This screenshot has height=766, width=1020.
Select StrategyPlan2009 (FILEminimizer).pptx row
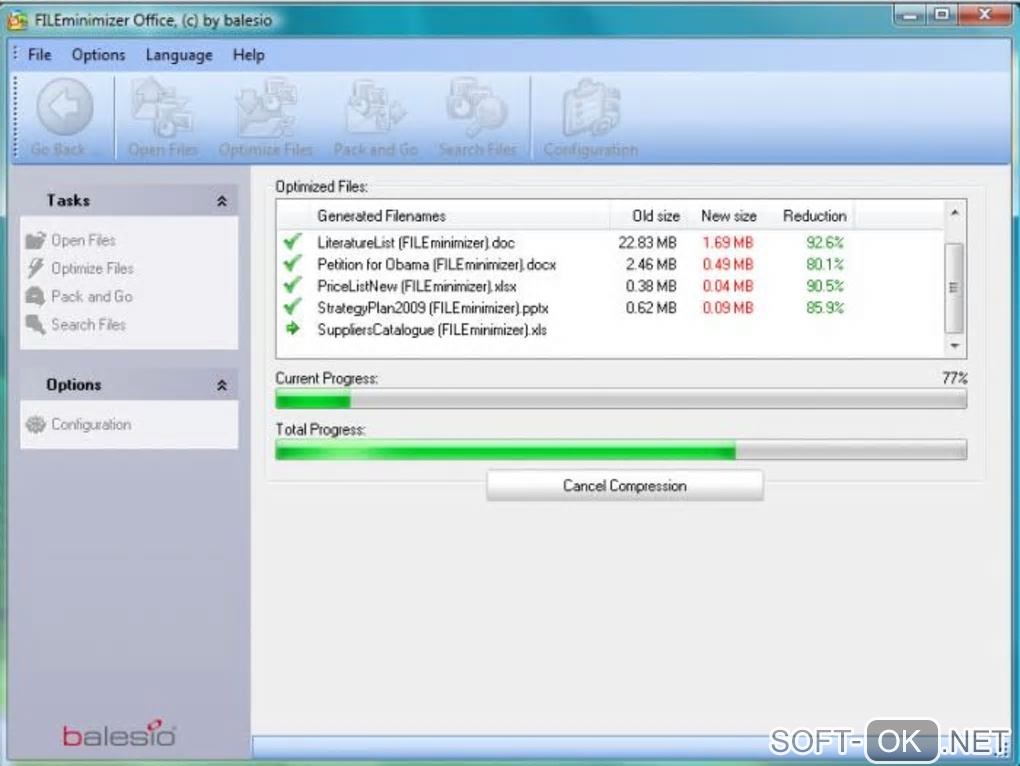610,308
